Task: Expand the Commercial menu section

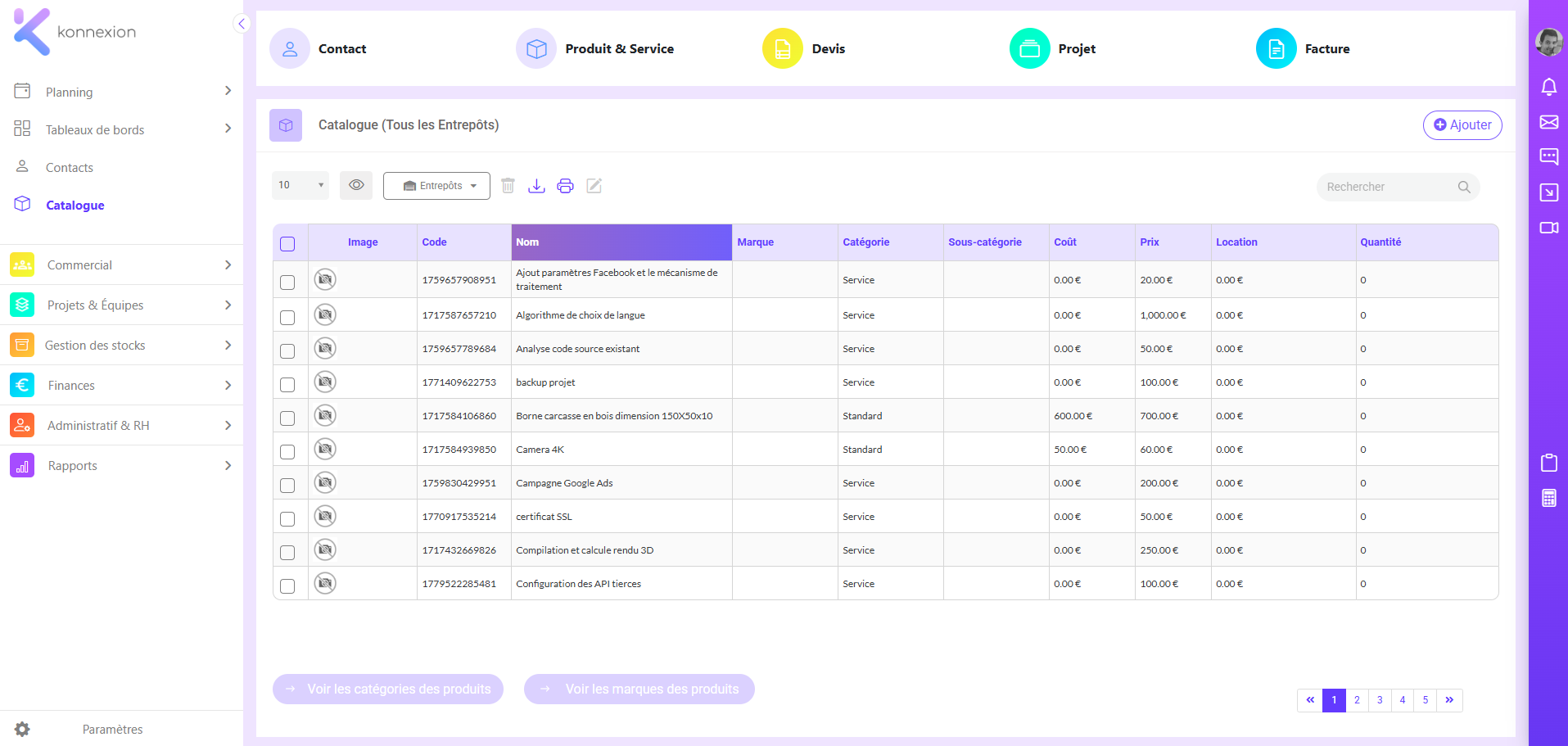Action: [x=121, y=264]
